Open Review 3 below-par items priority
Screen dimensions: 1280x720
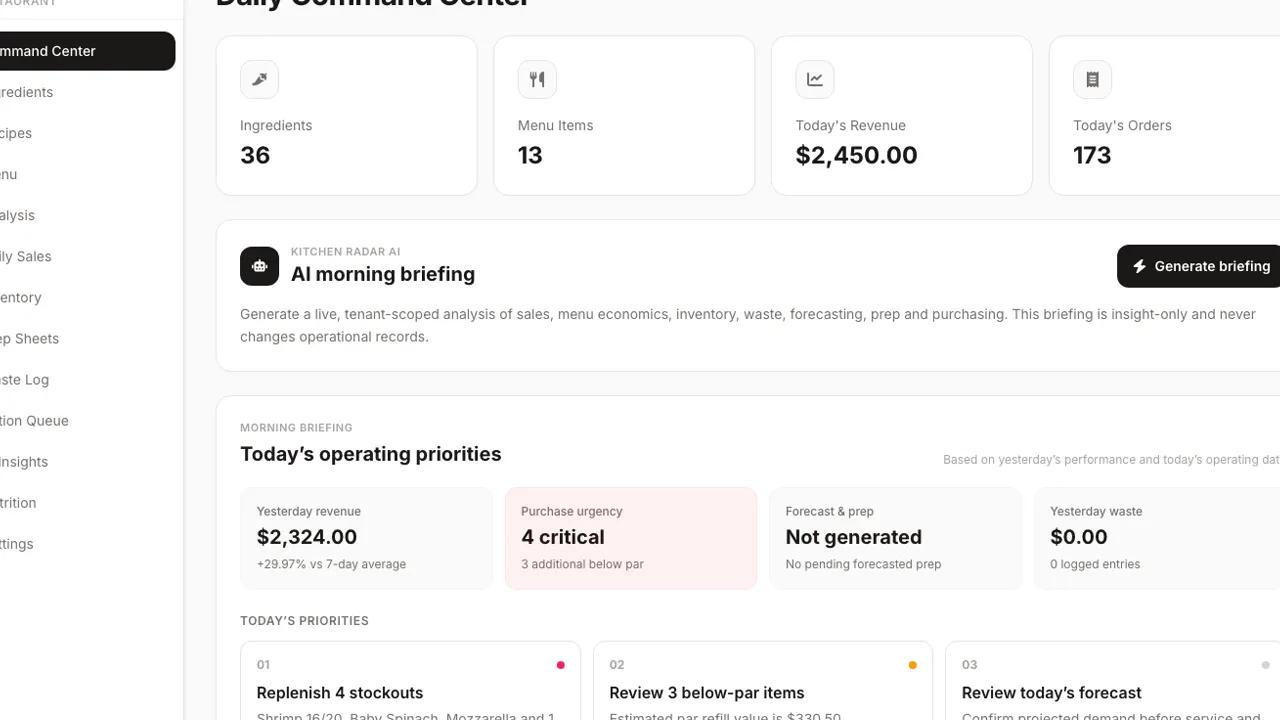pyautogui.click(x=763, y=681)
